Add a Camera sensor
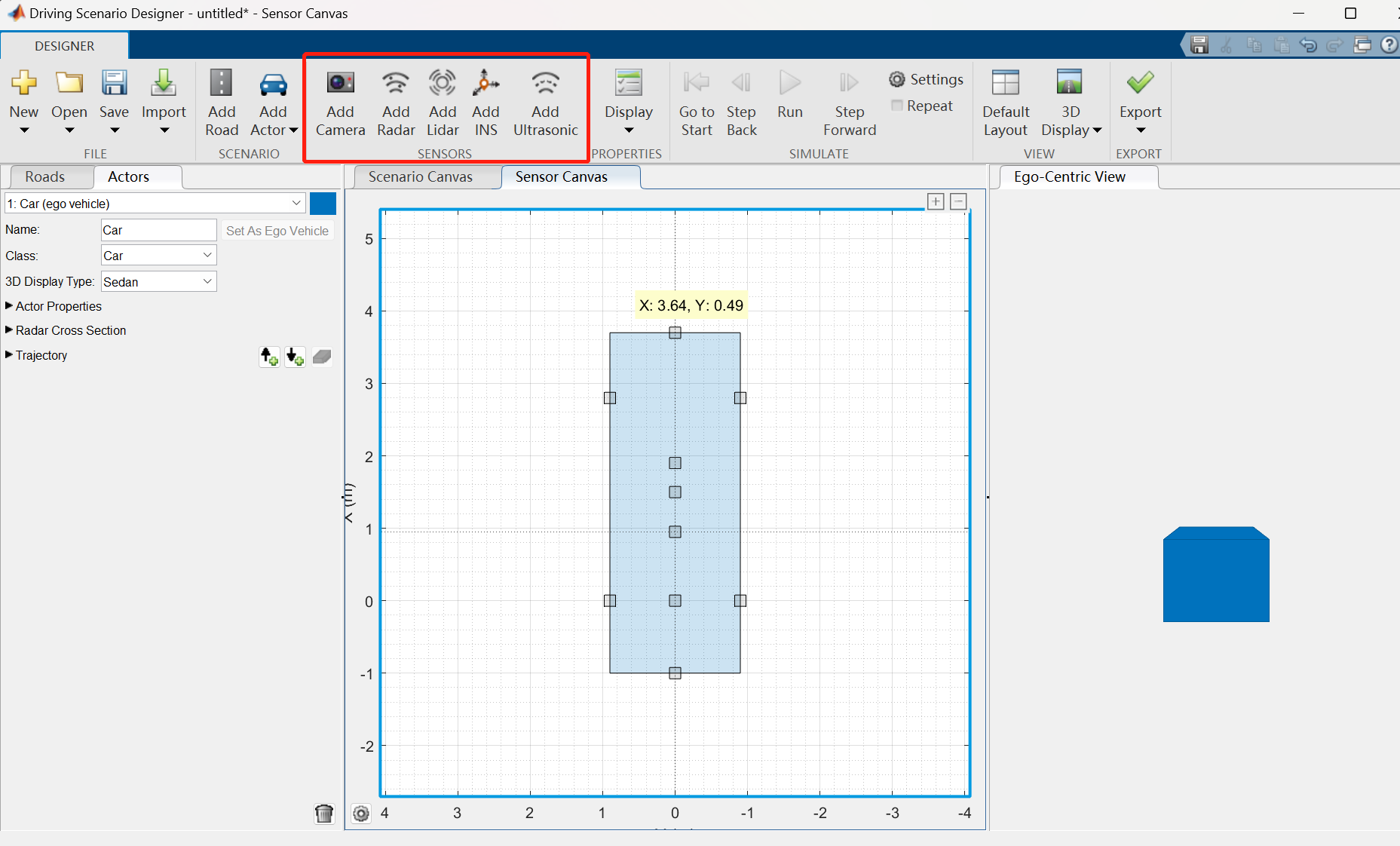Screen dimensions: 1400x846 coord(340,103)
